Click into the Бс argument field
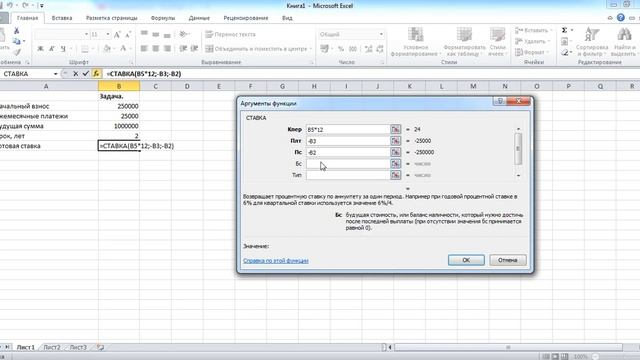Viewport: 640px width, 360px height. click(348, 164)
